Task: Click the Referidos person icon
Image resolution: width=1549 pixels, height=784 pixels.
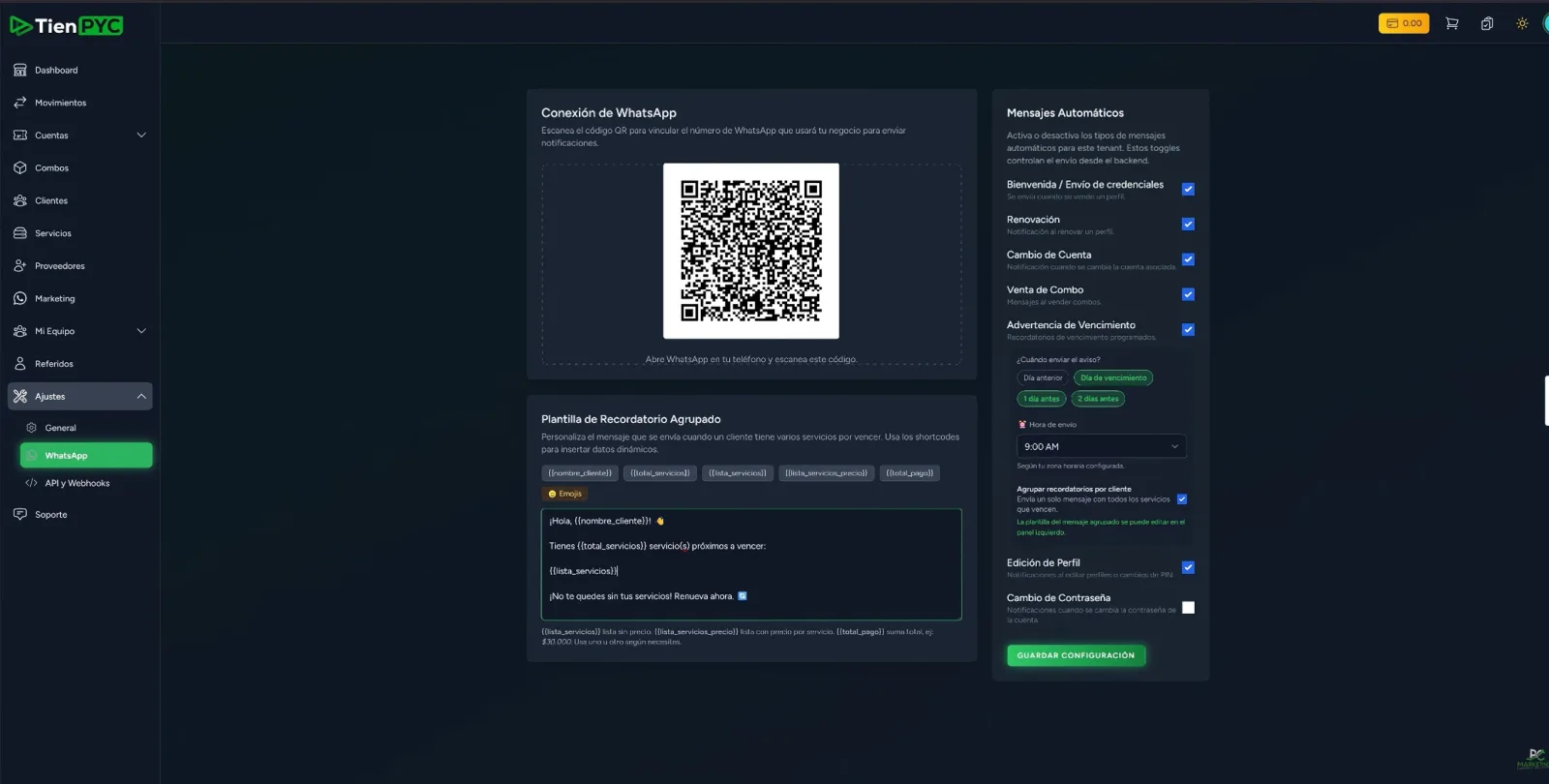Action: (x=20, y=364)
